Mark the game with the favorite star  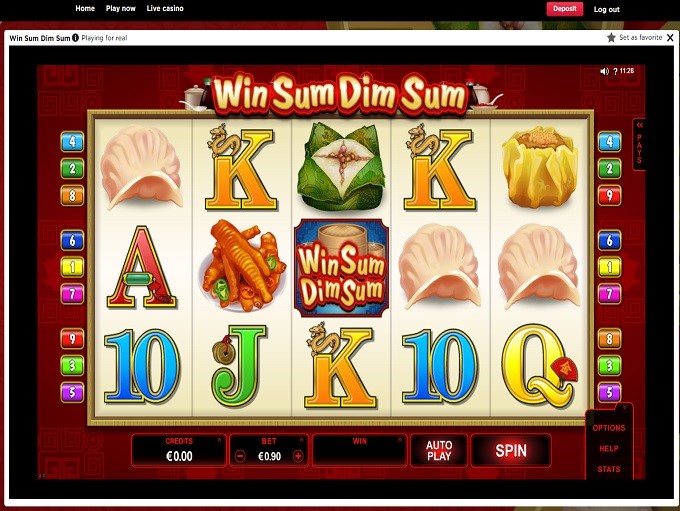[611, 37]
